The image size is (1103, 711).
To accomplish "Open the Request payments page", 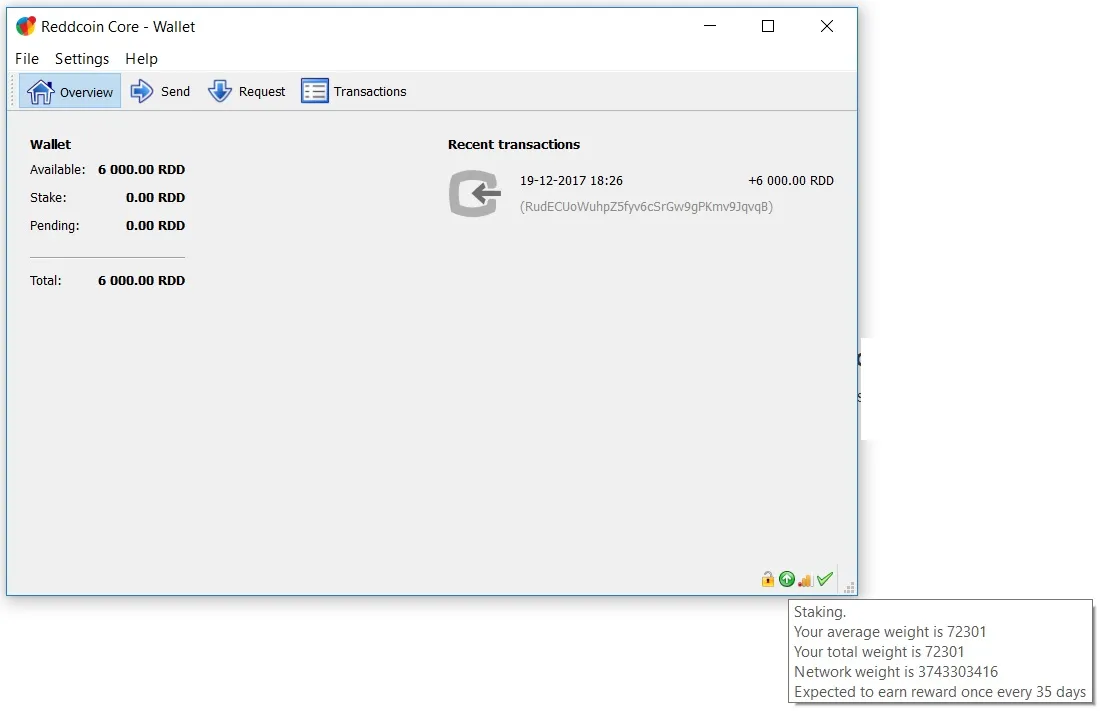I will coord(247,91).
